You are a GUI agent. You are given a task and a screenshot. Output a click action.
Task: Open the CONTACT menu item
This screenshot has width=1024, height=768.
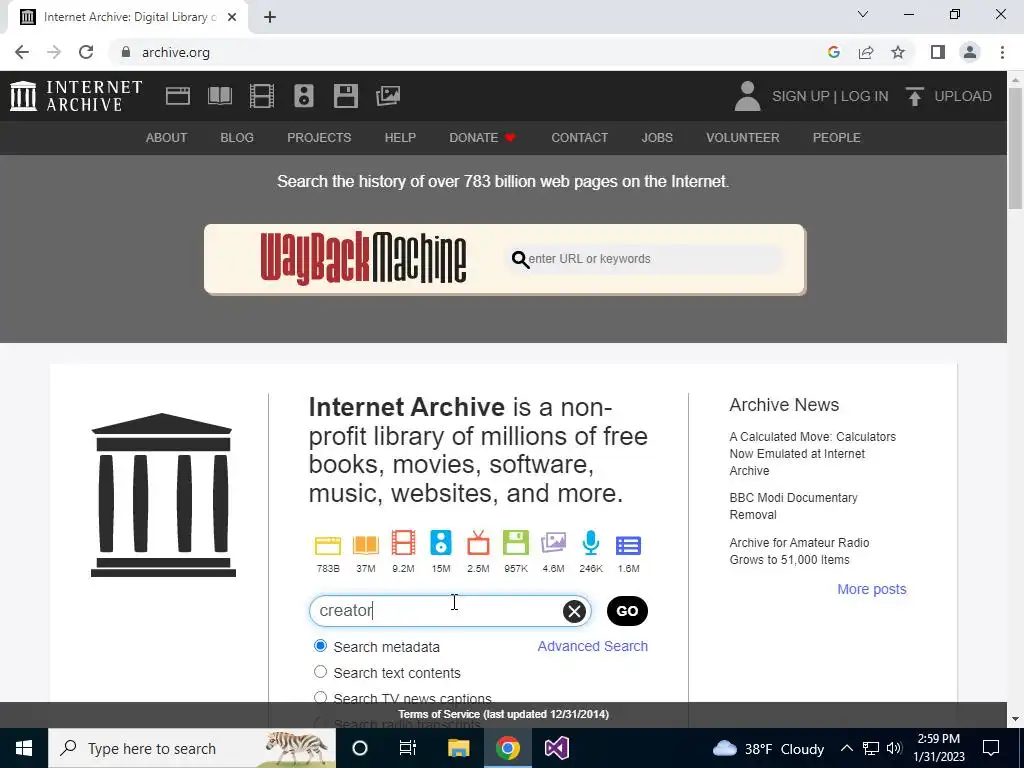(x=579, y=138)
